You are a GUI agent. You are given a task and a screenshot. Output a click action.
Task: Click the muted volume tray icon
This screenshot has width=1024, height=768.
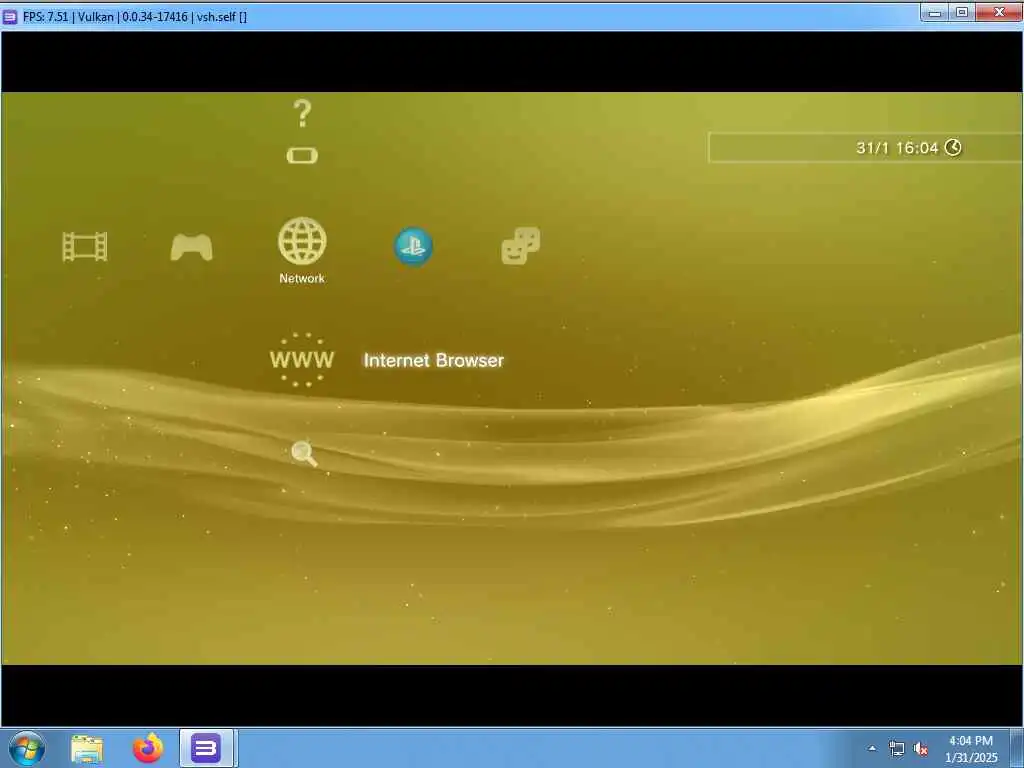click(921, 749)
